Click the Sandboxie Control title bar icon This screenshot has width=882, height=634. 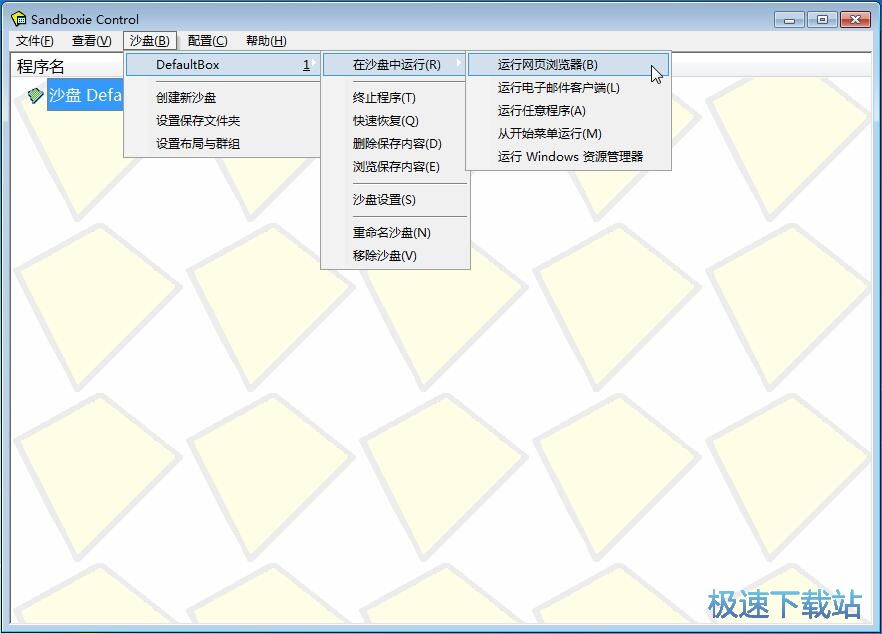point(19,19)
